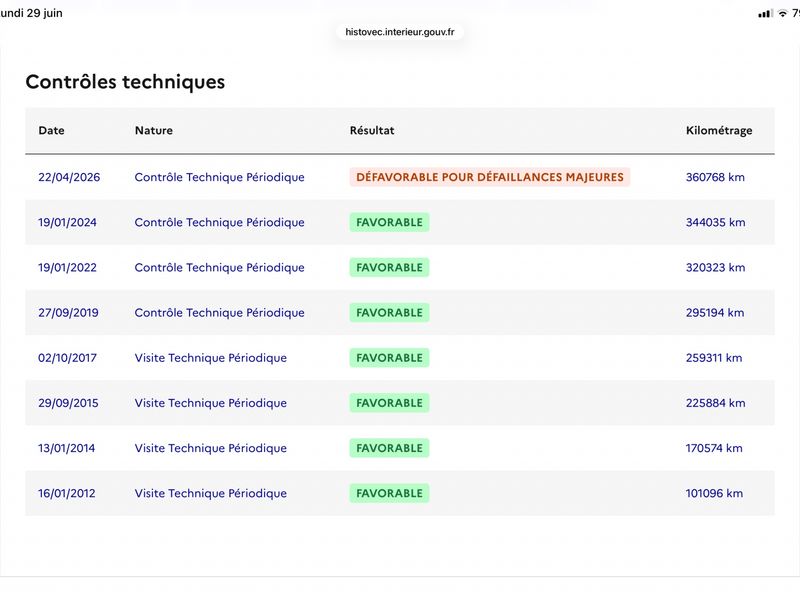This screenshot has height=600, width=800.
Task: Select the 27/09/2019 date entry
Action: (x=68, y=313)
